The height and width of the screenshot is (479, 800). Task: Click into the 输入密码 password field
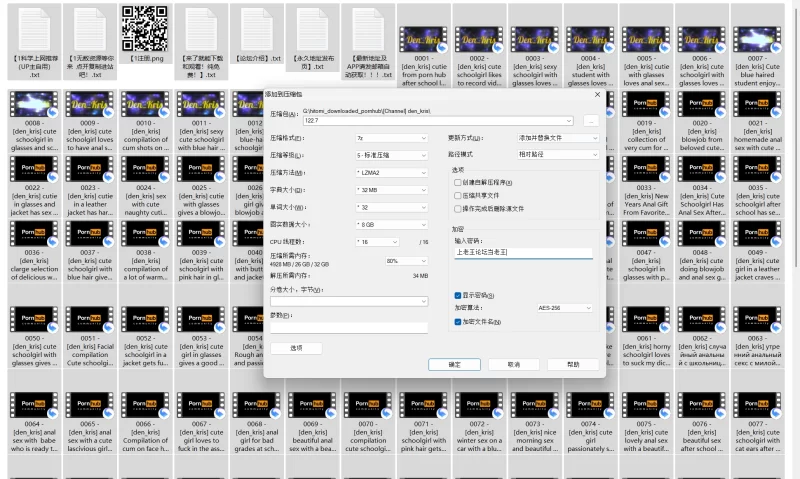[522, 252]
